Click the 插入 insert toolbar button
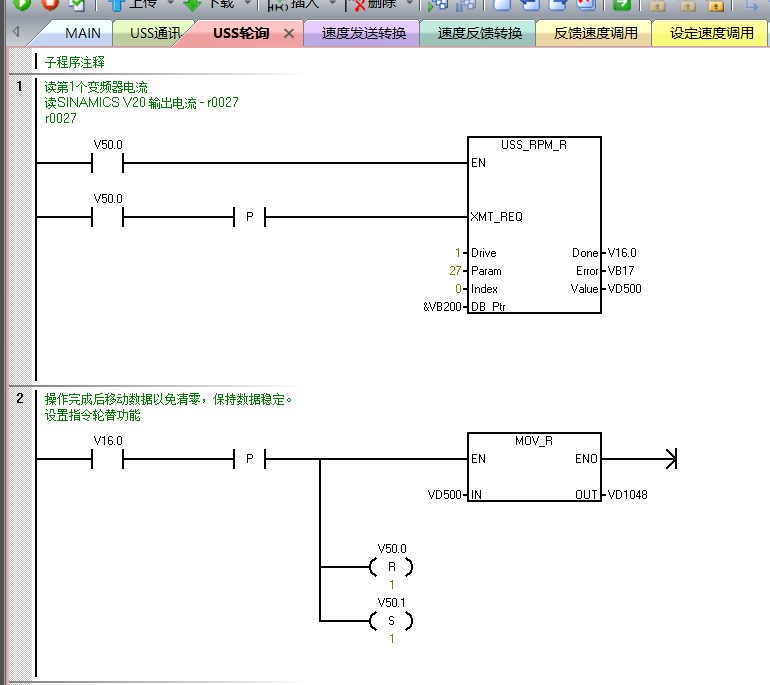The width and height of the screenshot is (770, 685). pyautogui.click(x=294, y=4)
